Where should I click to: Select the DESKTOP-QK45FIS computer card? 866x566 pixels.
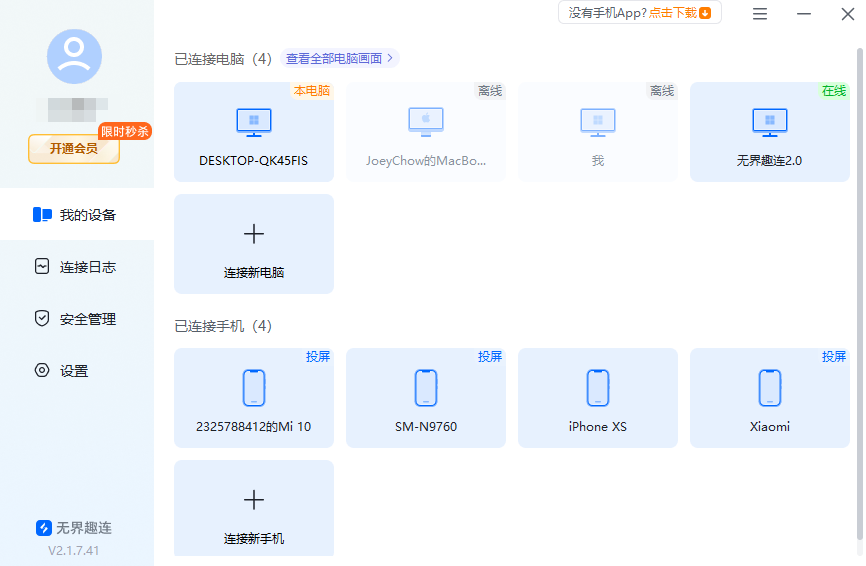pos(254,132)
